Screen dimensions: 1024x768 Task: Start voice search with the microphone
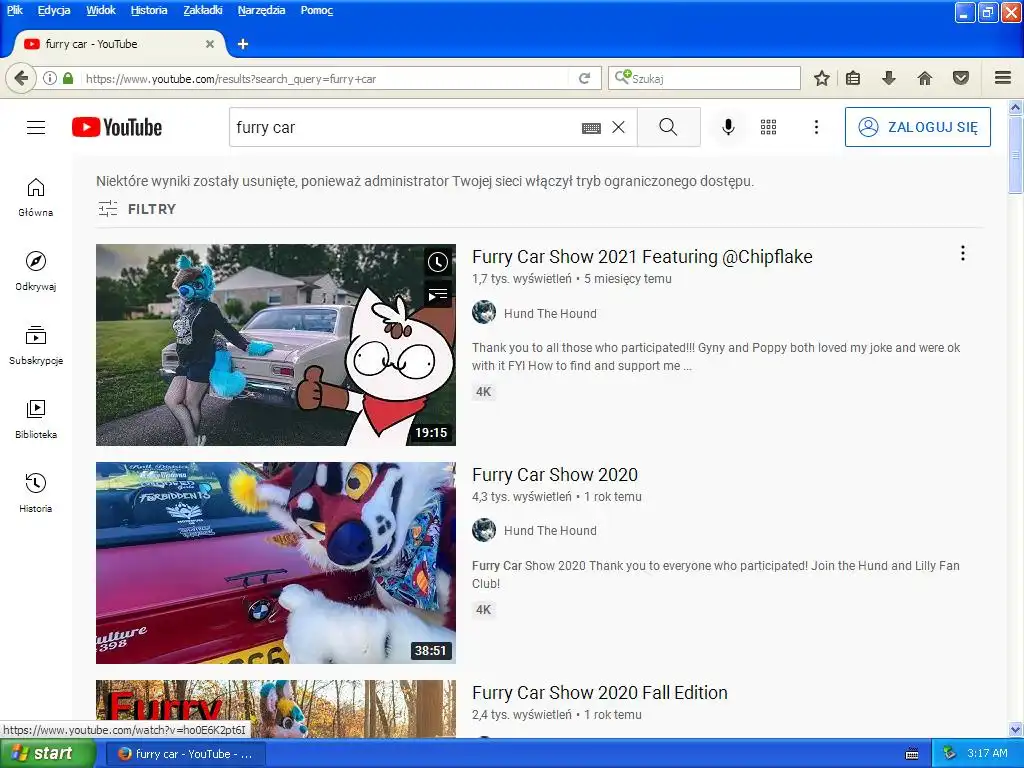click(728, 127)
